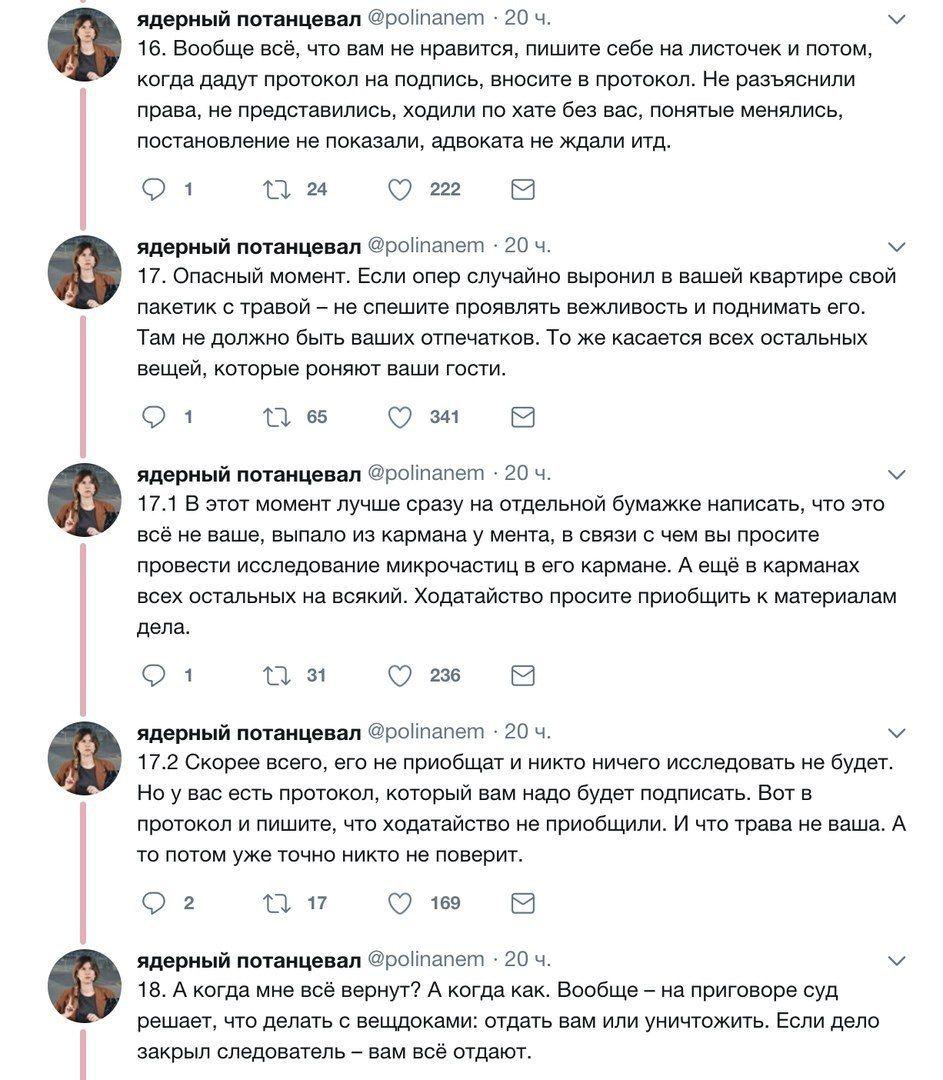Screen dimensions: 943x1080
Task: Retweet tweet 17 with 65 retweets
Action: click(276, 417)
